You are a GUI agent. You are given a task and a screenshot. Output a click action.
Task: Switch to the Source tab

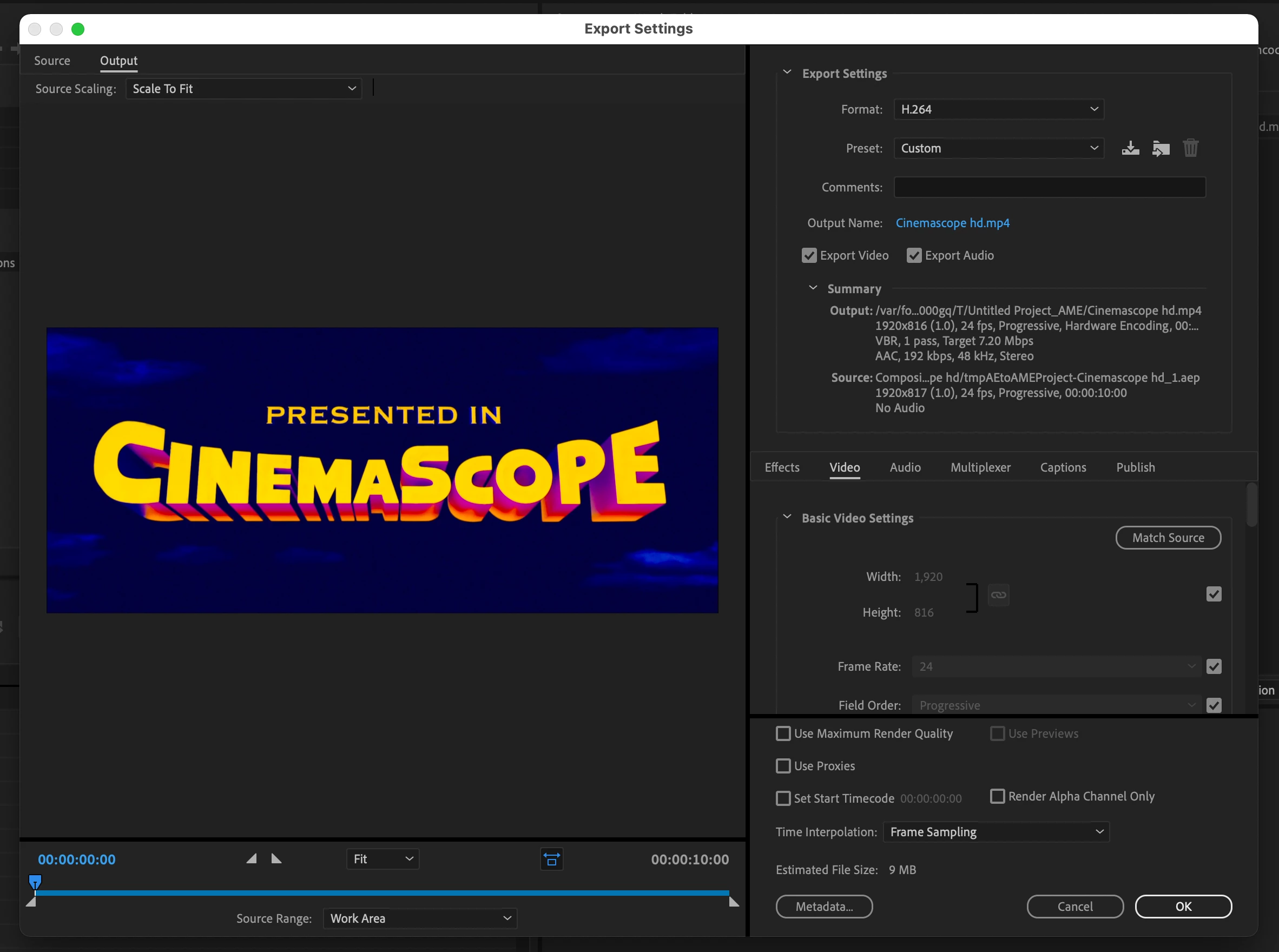coord(52,61)
